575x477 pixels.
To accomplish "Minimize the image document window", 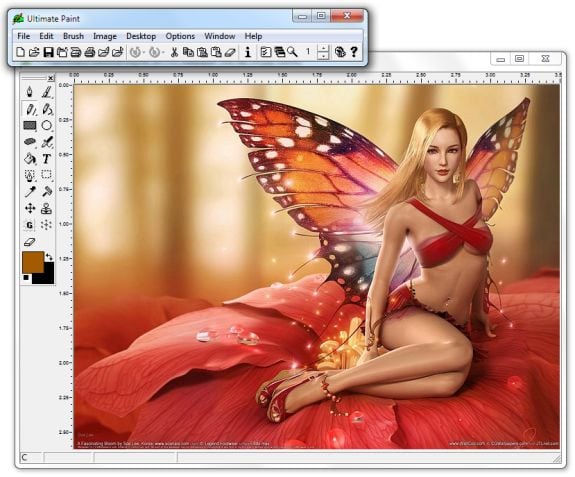I will pyautogui.click(x=501, y=59).
